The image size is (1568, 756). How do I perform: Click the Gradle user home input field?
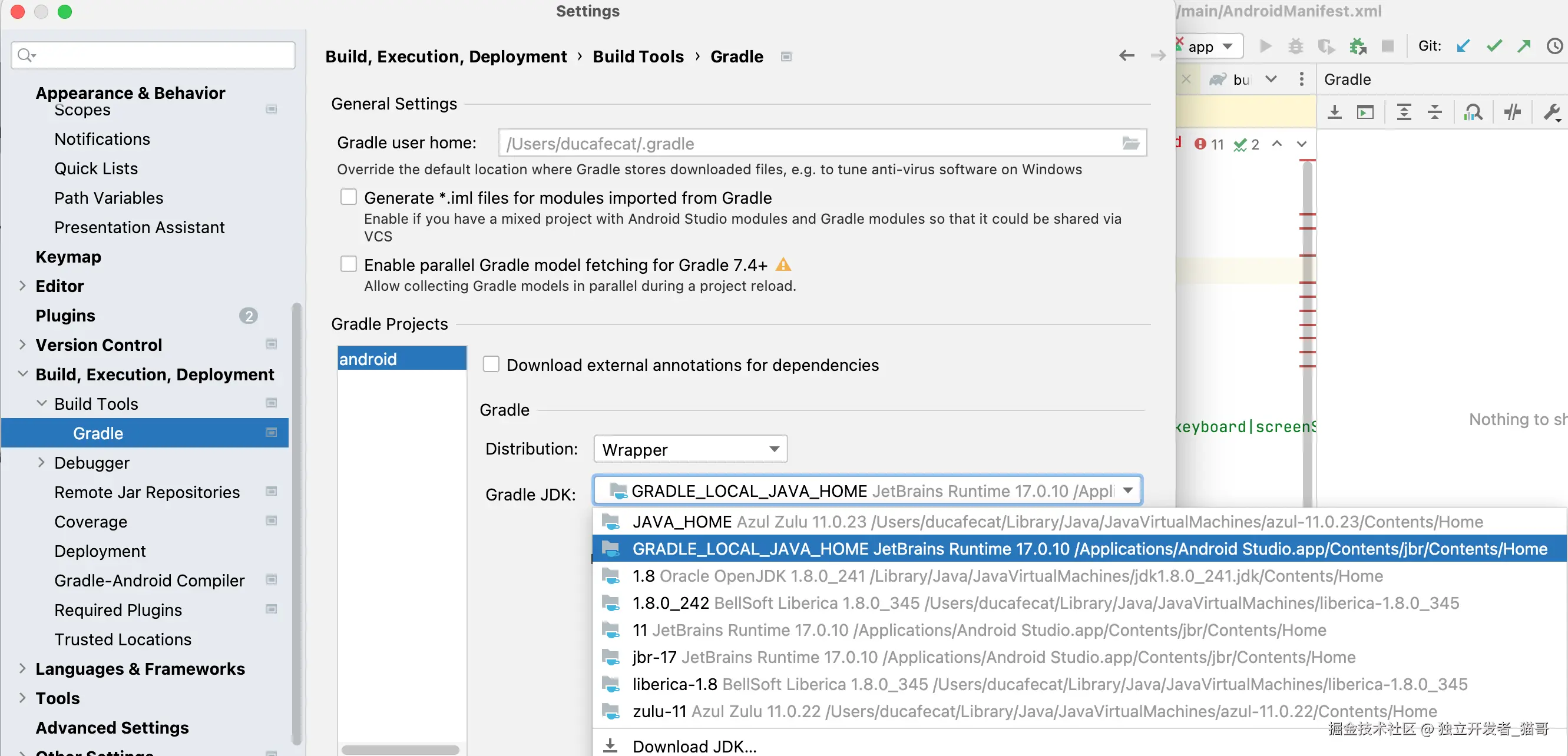point(791,143)
